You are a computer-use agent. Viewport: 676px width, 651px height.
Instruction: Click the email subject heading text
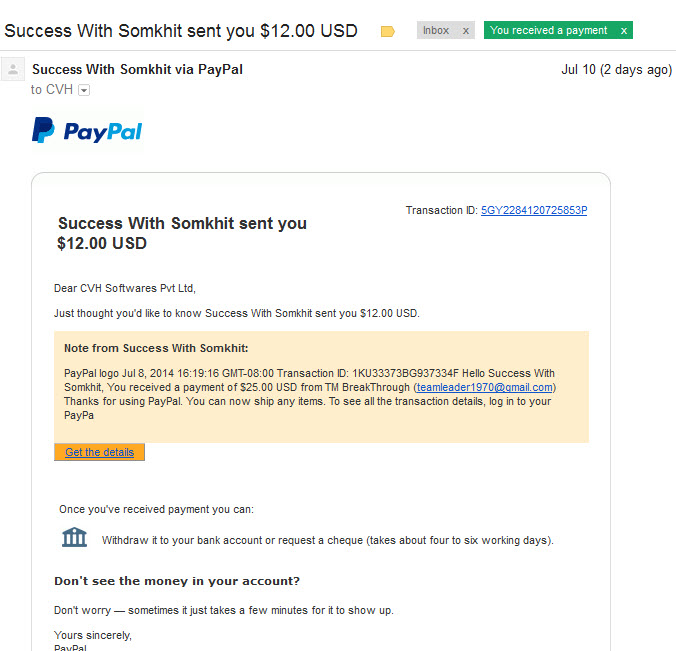[181, 31]
